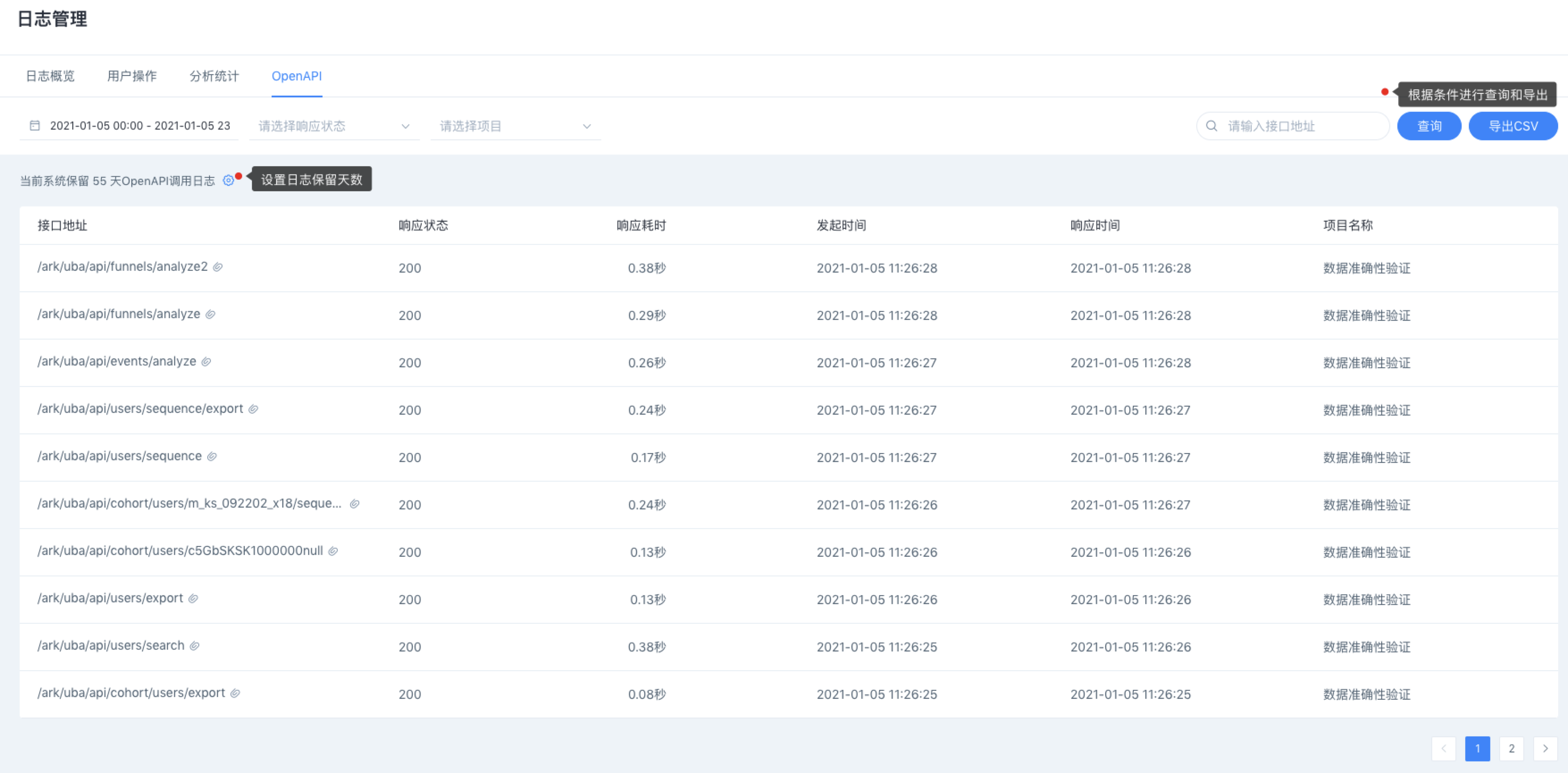Click the link icon beside the m_ks_092202_x18 cohort URL
Viewport: 1568px width, 773px height.
[354, 504]
